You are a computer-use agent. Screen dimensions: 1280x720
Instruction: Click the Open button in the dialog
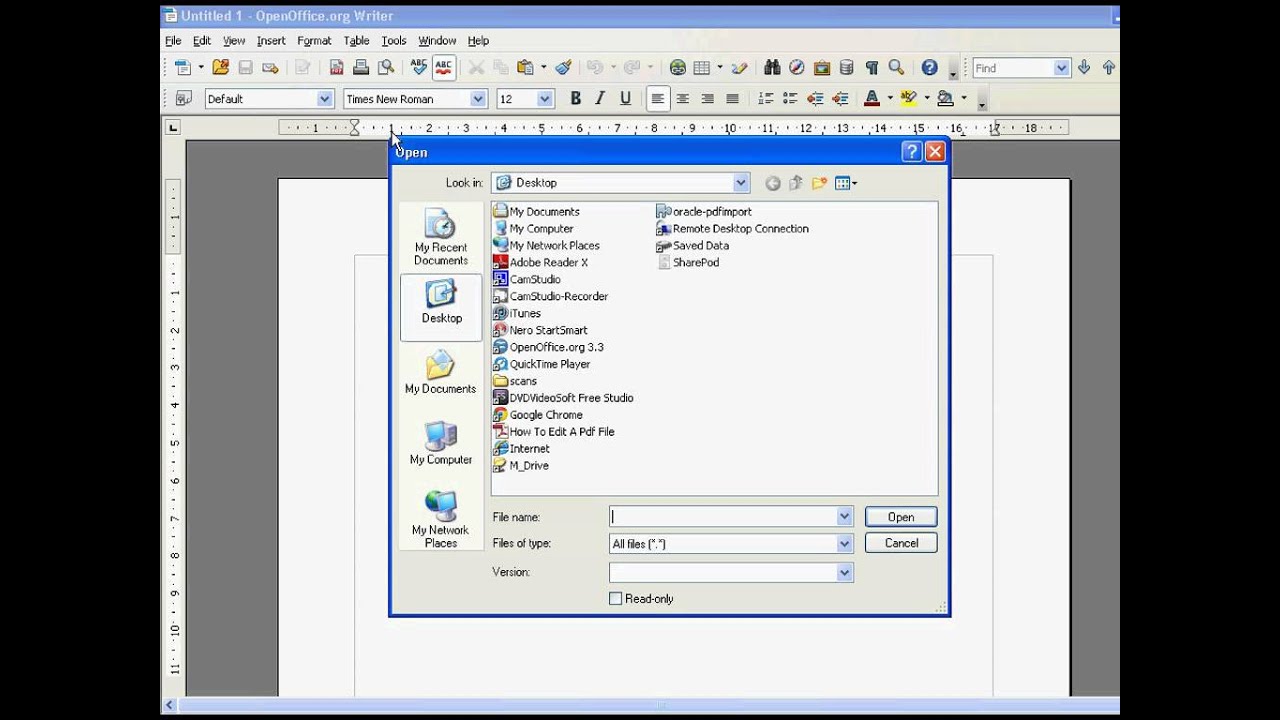(901, 517)
